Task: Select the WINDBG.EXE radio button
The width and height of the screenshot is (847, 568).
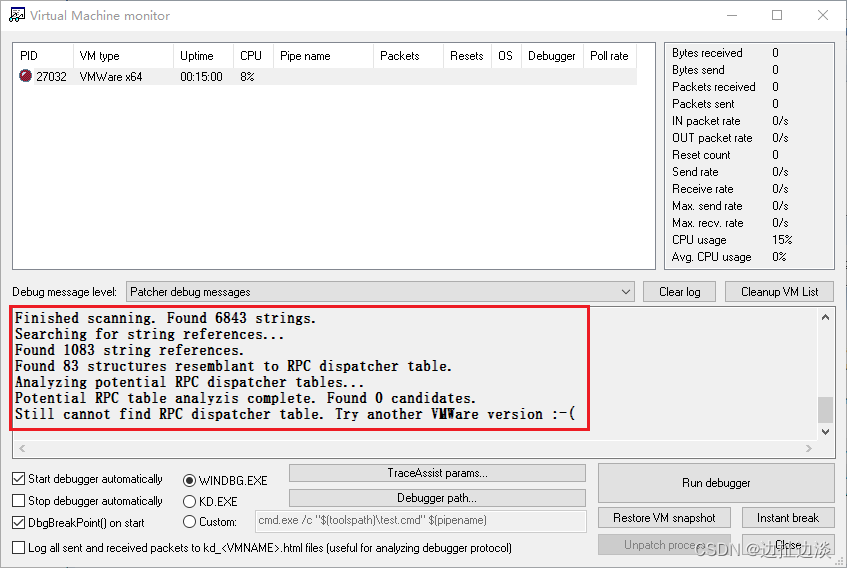Action: point(189,480)
